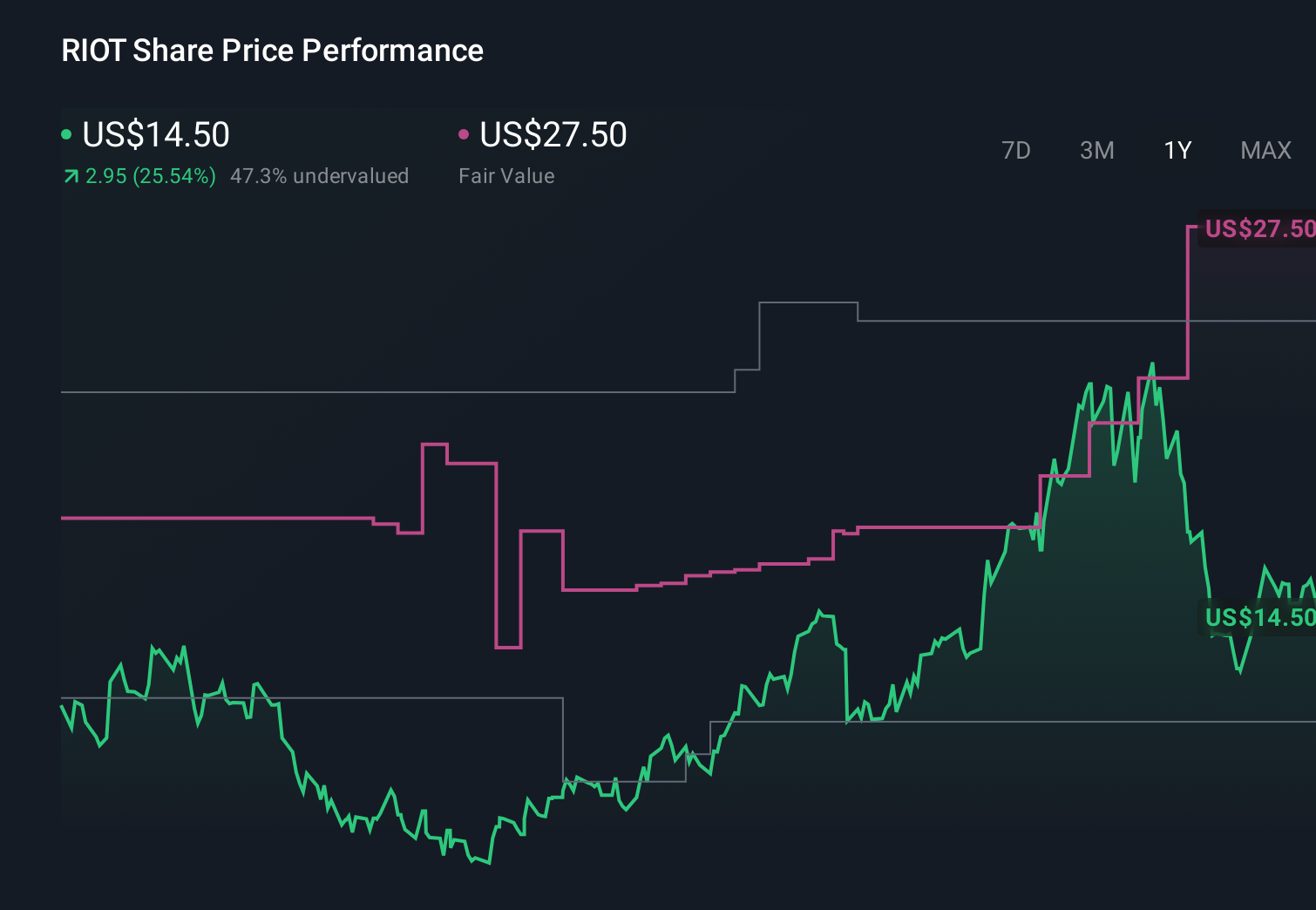Open the 47.3% undervalued details
This screenshot has height=910, width=1316.
[319, 176]
